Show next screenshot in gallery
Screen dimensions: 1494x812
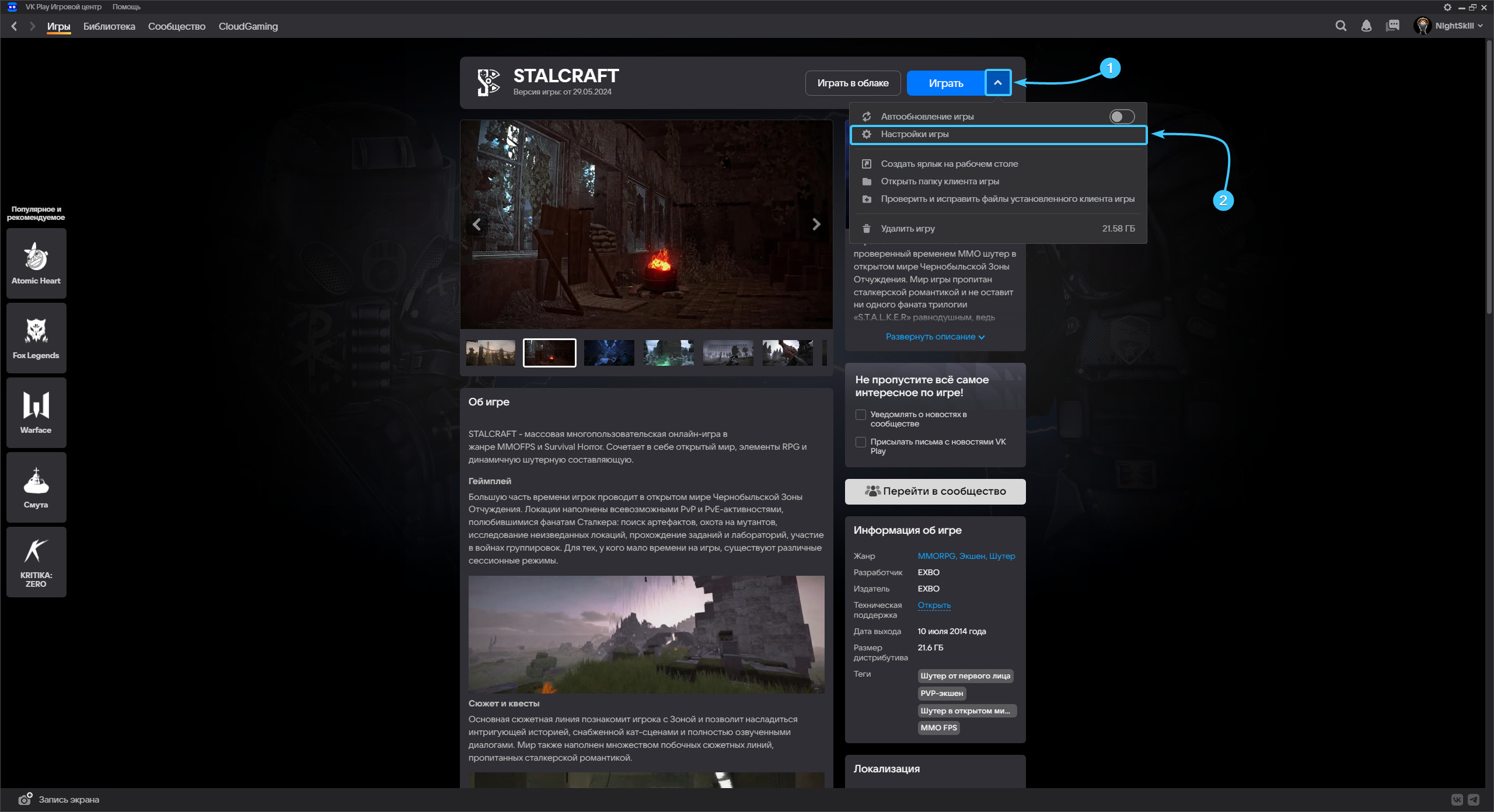816,225
